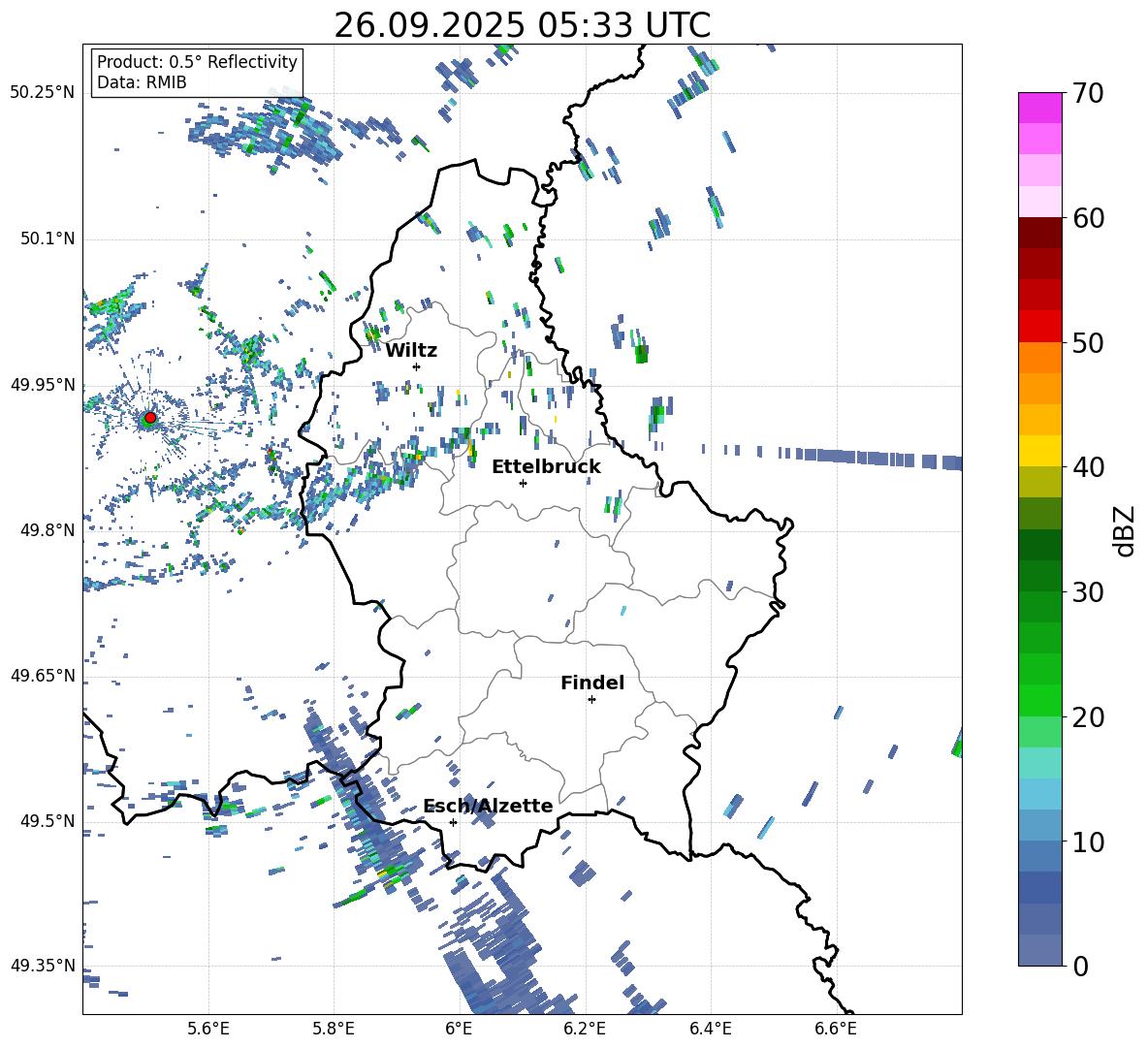Screen dimensions: 1148x1048
Task: Click the 49.5°N latitude label
Action: [47, 820]
